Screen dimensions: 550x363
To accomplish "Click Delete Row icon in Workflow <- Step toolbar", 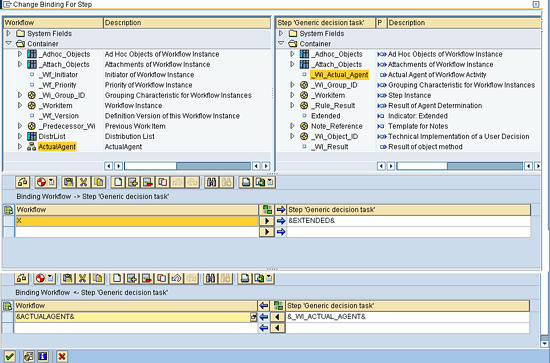I will pos(147,278).
